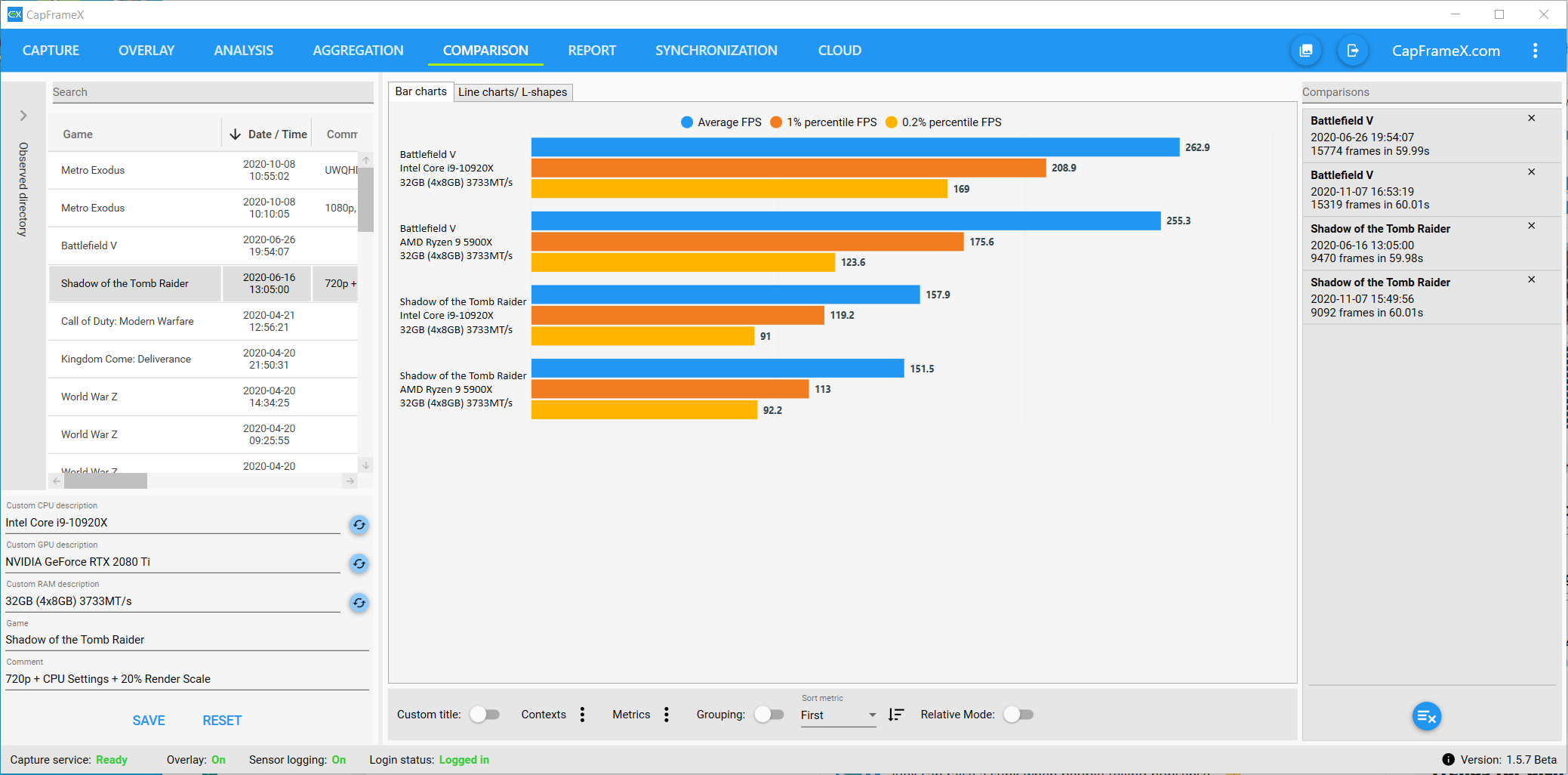Image resolution: width=1568 pixels, height=775 pixels.
Task: Open the CapFrameX.com link
Action: (1446, 51)
